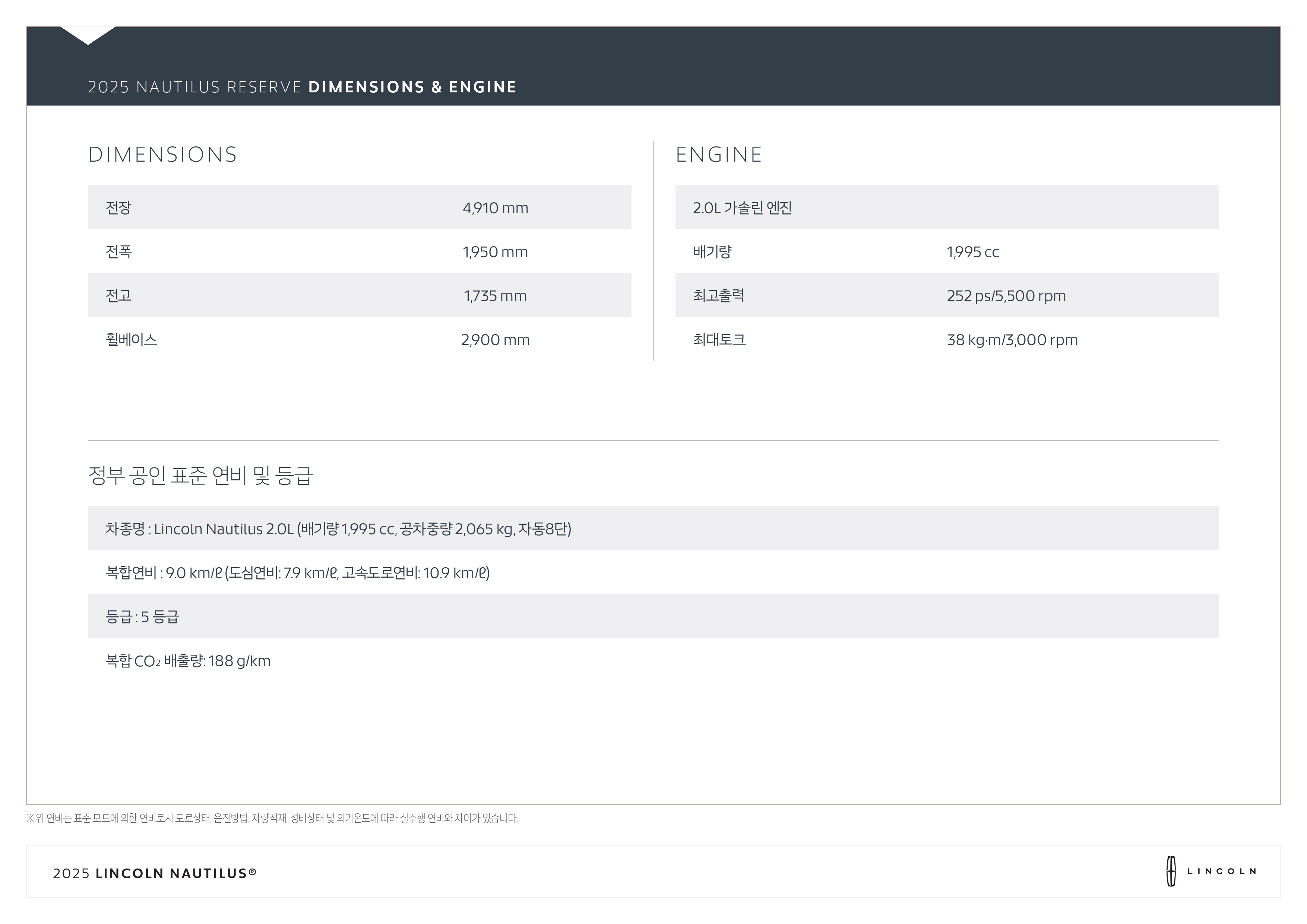
Task: Select the ENGINE section heading
Action: pyautogui.click(x=718, y=155)
